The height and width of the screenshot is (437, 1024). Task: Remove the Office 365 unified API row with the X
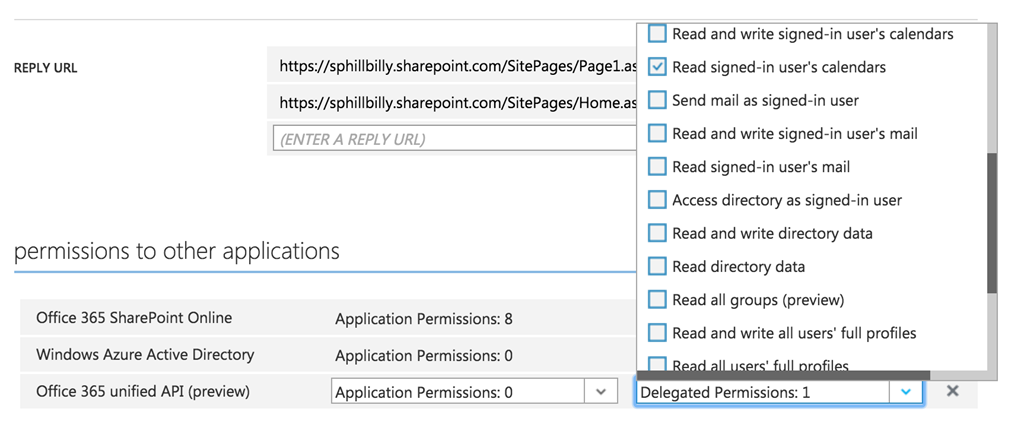pyautogui.click(x=952, y=391)
